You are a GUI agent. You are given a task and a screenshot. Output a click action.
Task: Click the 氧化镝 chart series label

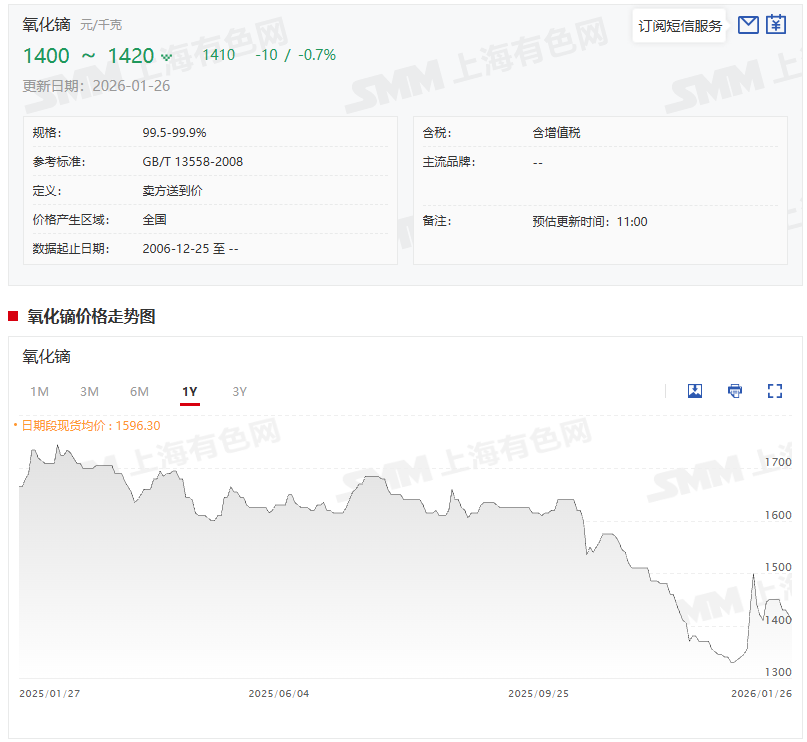[46, 357]
